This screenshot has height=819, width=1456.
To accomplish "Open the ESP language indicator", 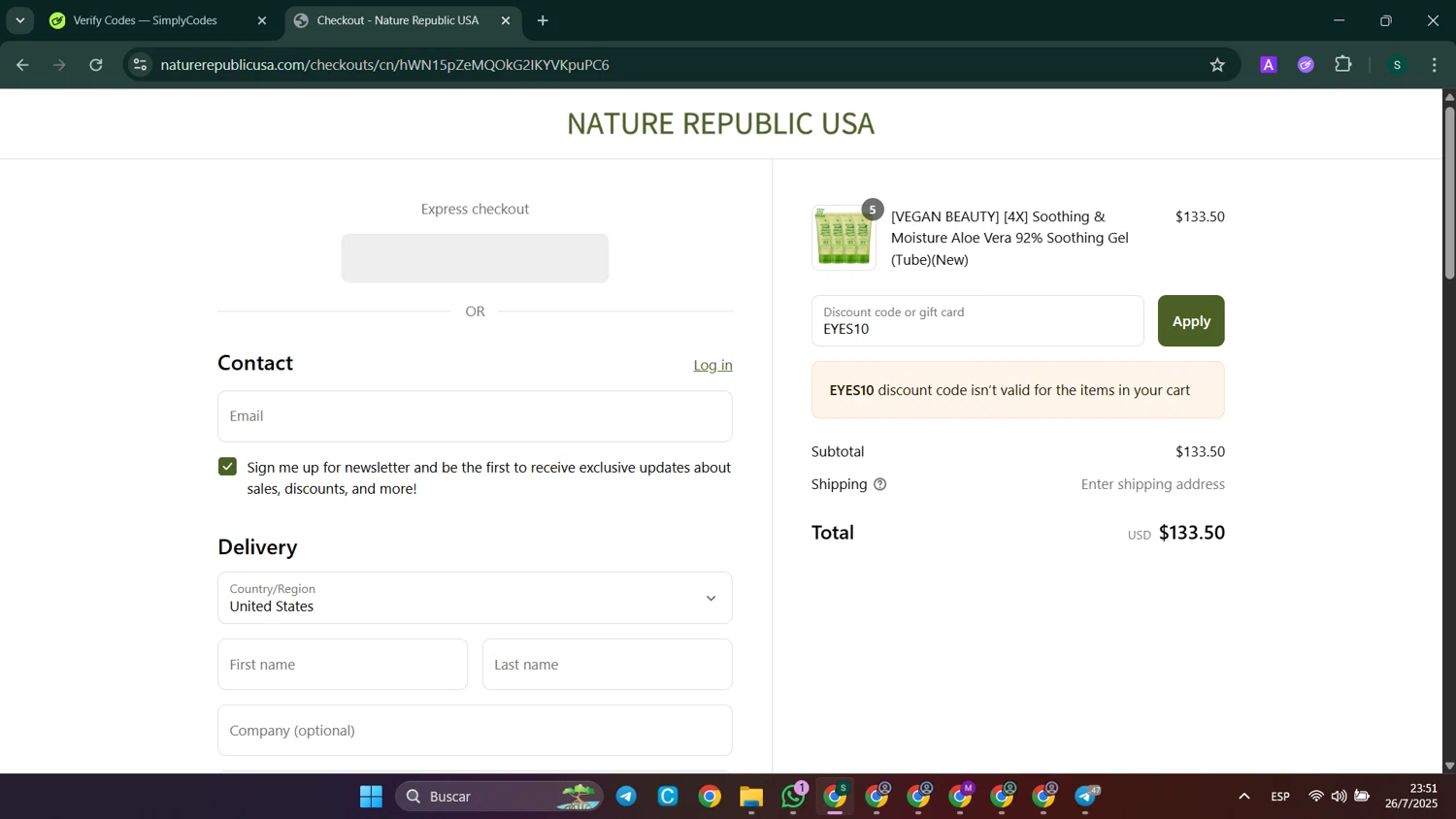I will [1280, 797].
